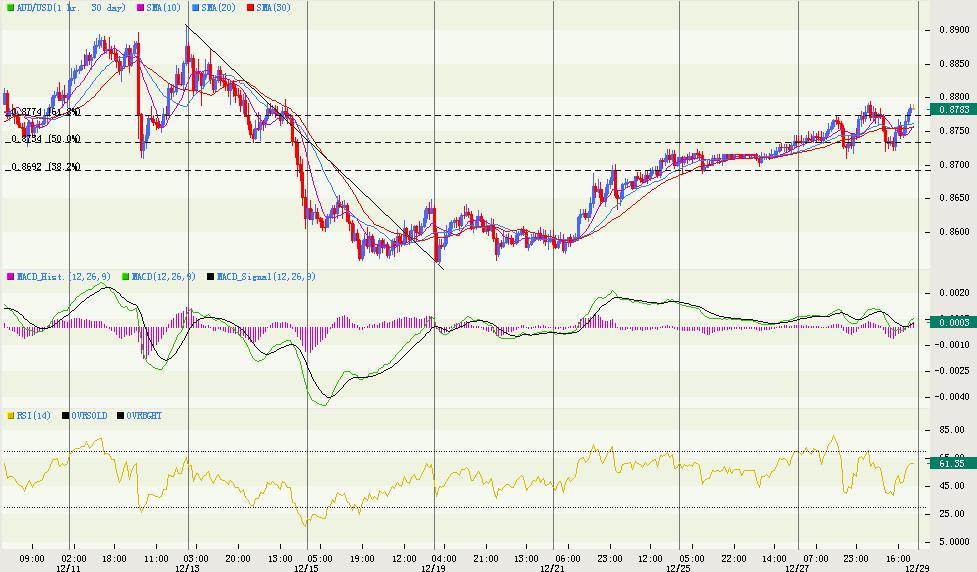Click the -0.0010 MACD axis label

pos(953,345)
